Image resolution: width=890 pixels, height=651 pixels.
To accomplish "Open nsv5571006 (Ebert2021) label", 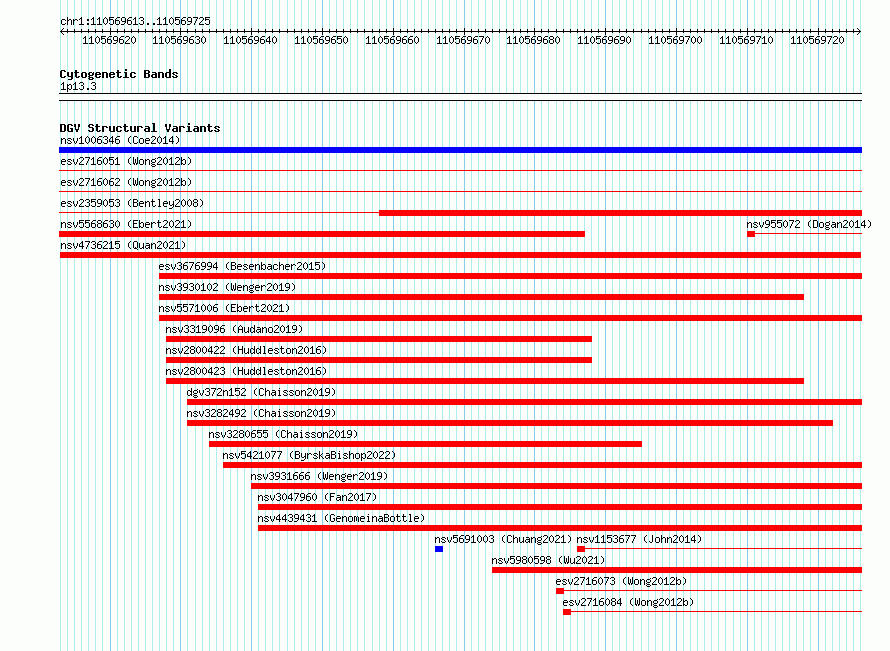I will click(x=224, y=308).
